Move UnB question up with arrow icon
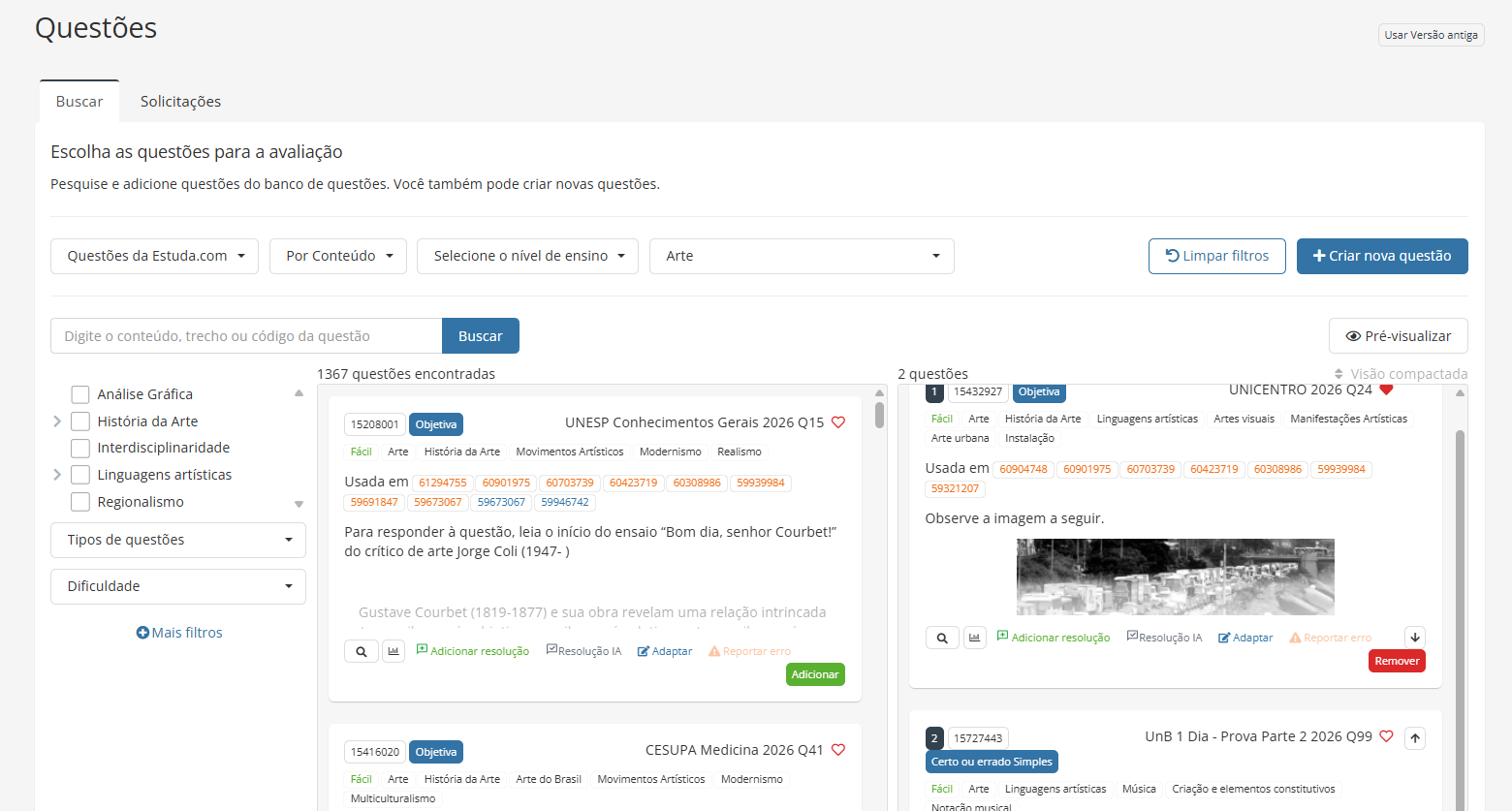 click(1415, 738)
